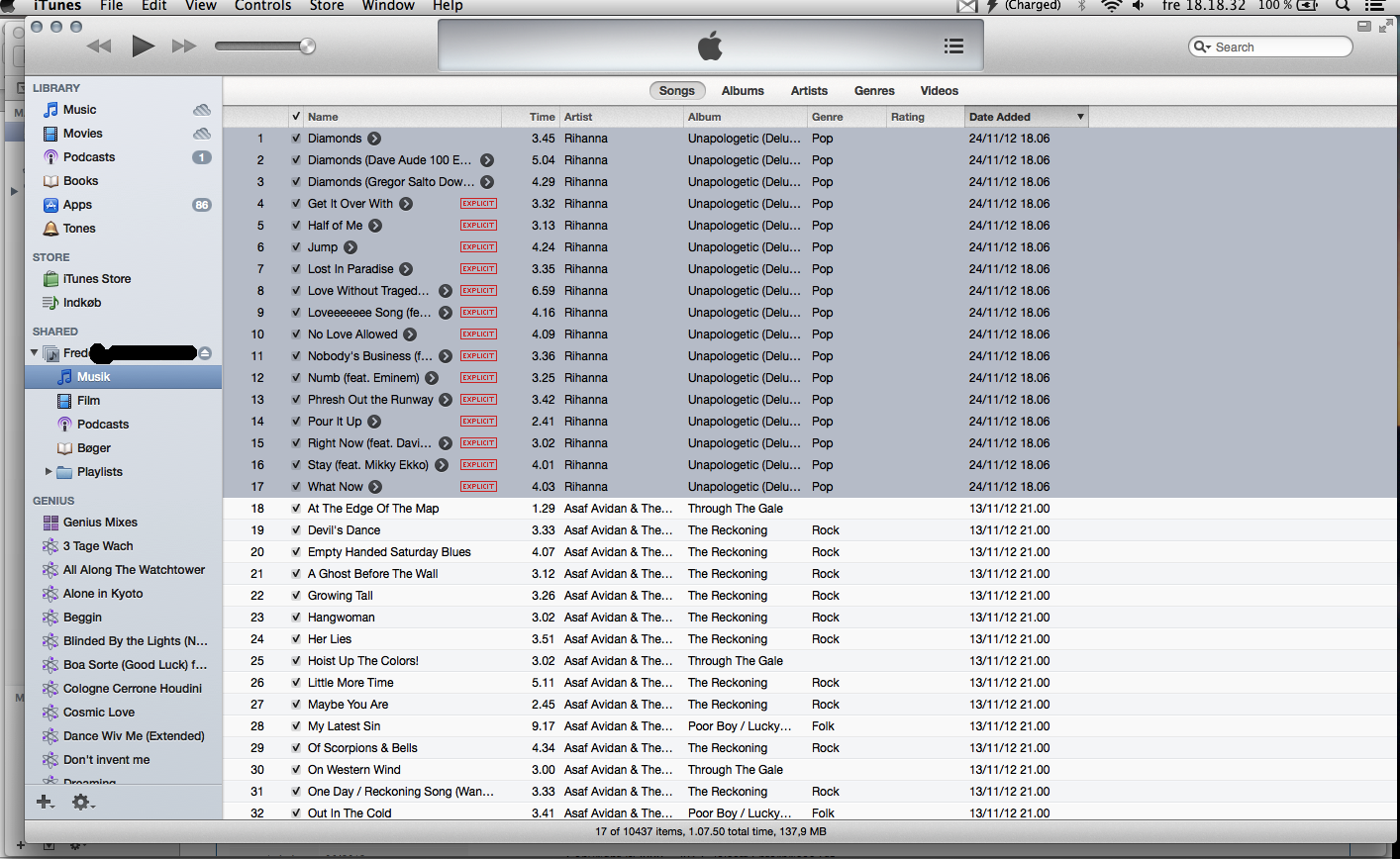Viewport: 1400px width, 859px height.
Task: Uncheck the Pour It Up checkbox
Action: [296, 422]
